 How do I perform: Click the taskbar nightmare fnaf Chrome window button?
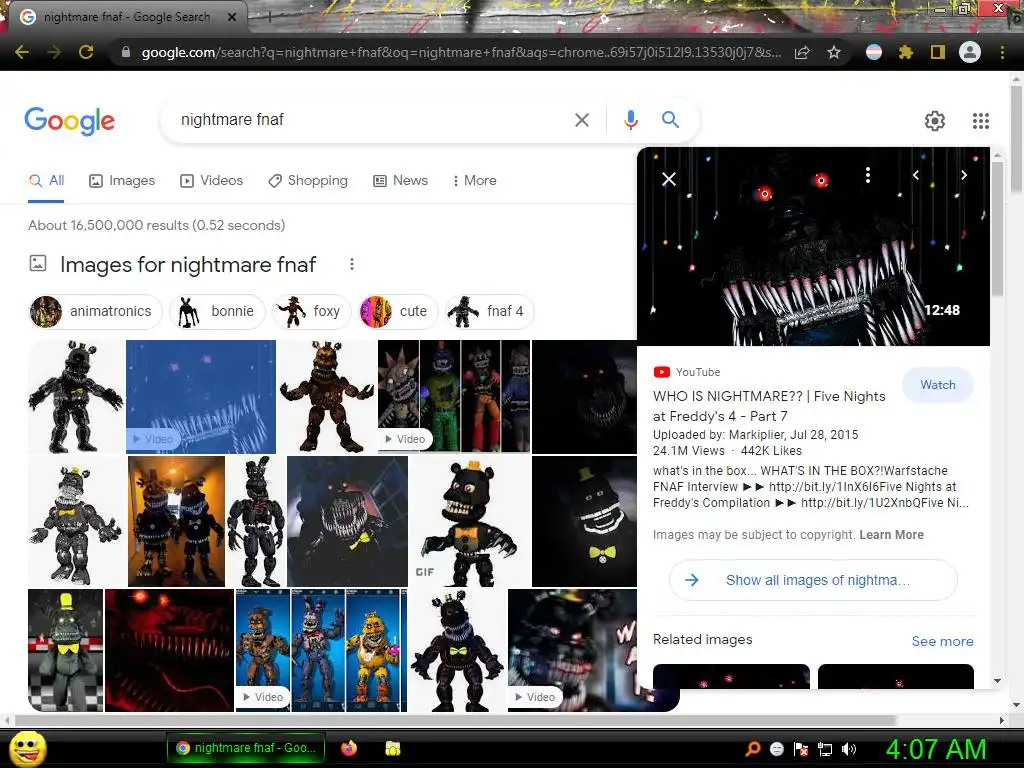[x=248, y=748]
